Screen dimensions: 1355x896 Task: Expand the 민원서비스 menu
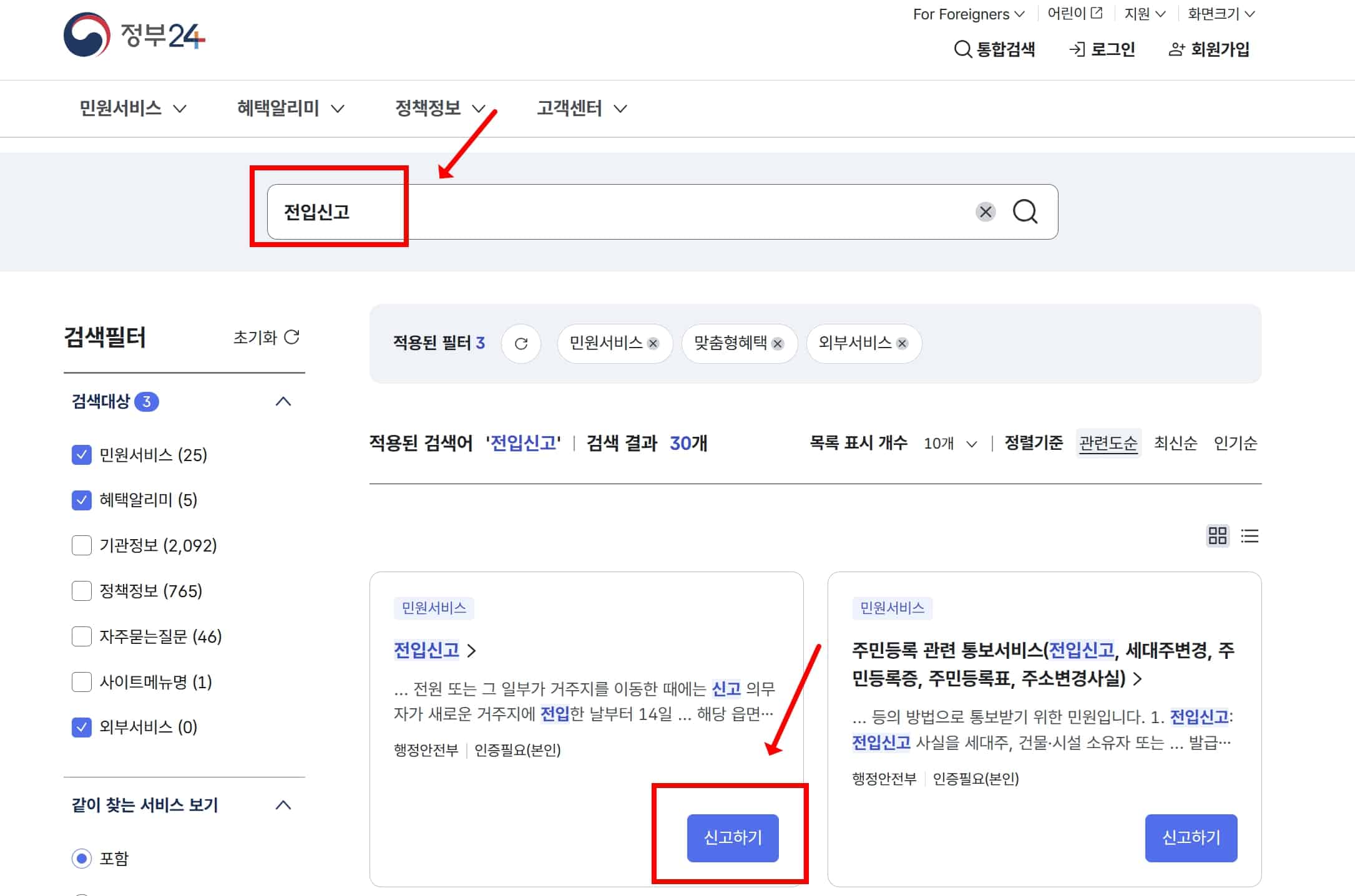[133, 109]
